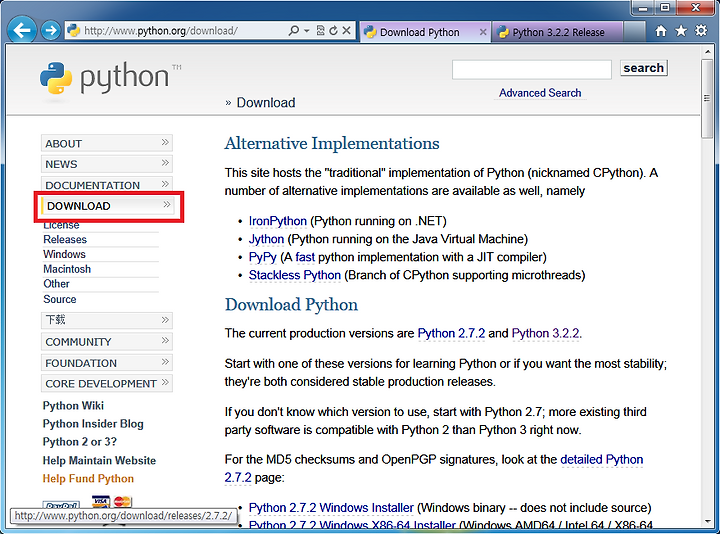Viewport: 720px width, 534px height.
Task: Open the Python 3.2.2 production version link
Action: pos(545,333)
